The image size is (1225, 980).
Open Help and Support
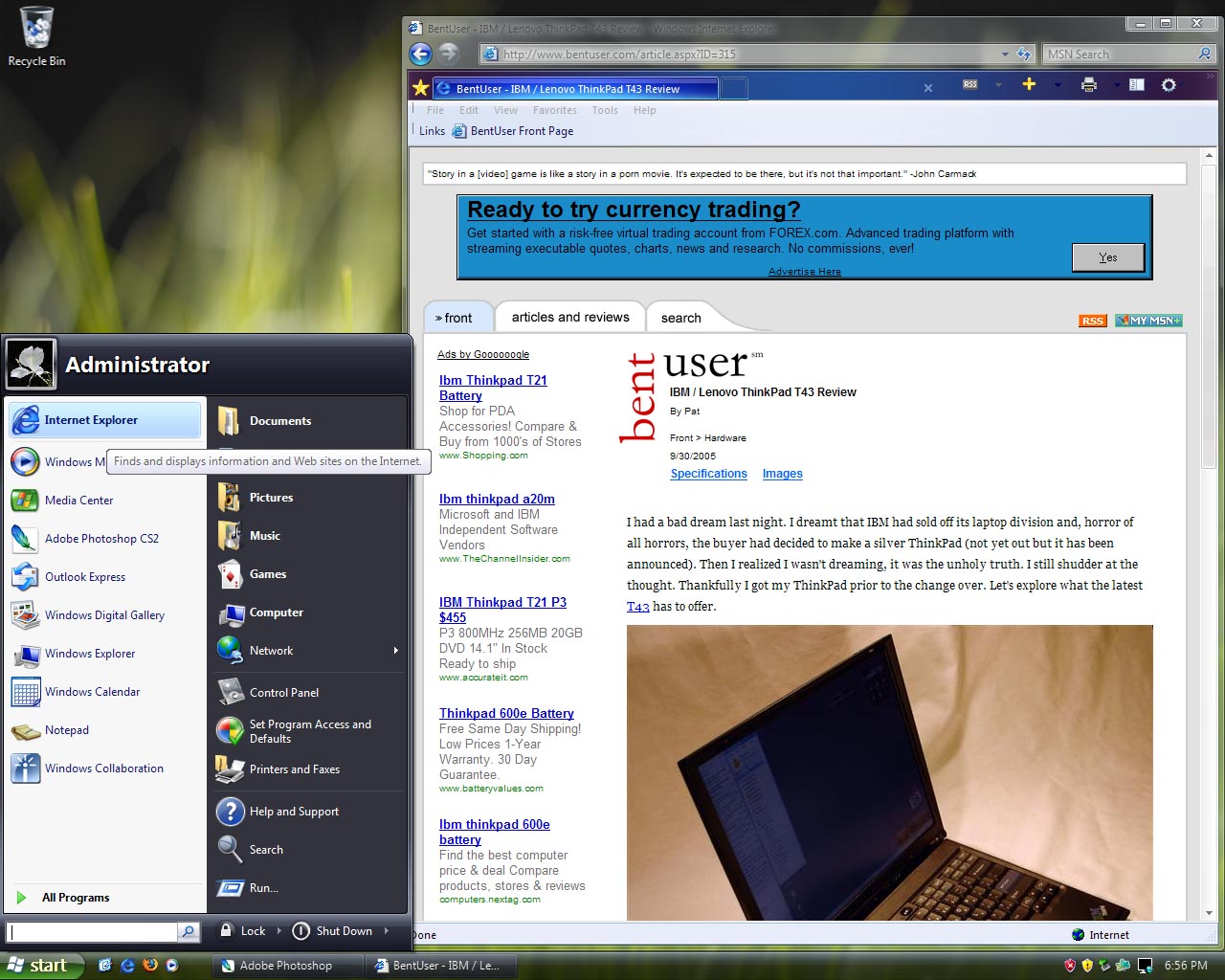[x=308, y=811]
